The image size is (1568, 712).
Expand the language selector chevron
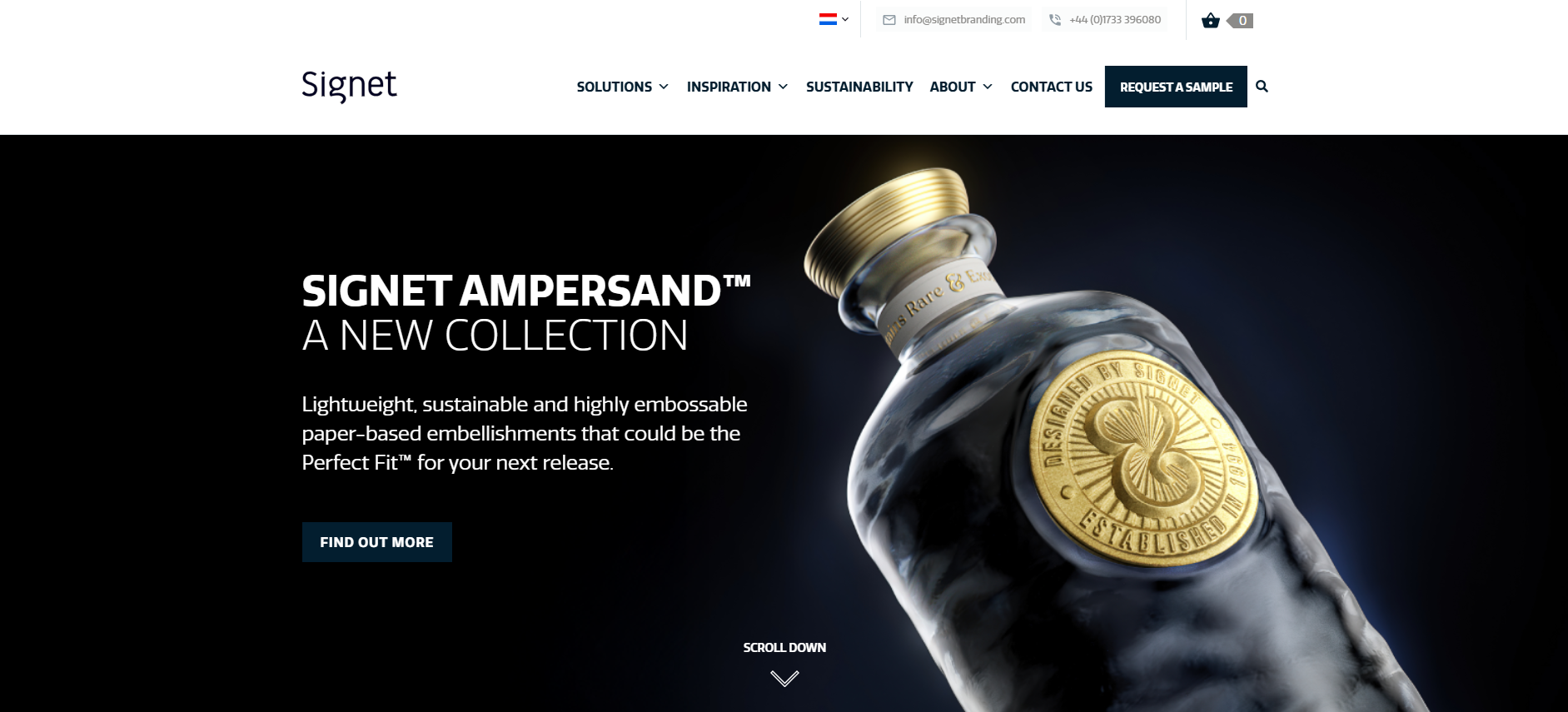click(845, 19)
